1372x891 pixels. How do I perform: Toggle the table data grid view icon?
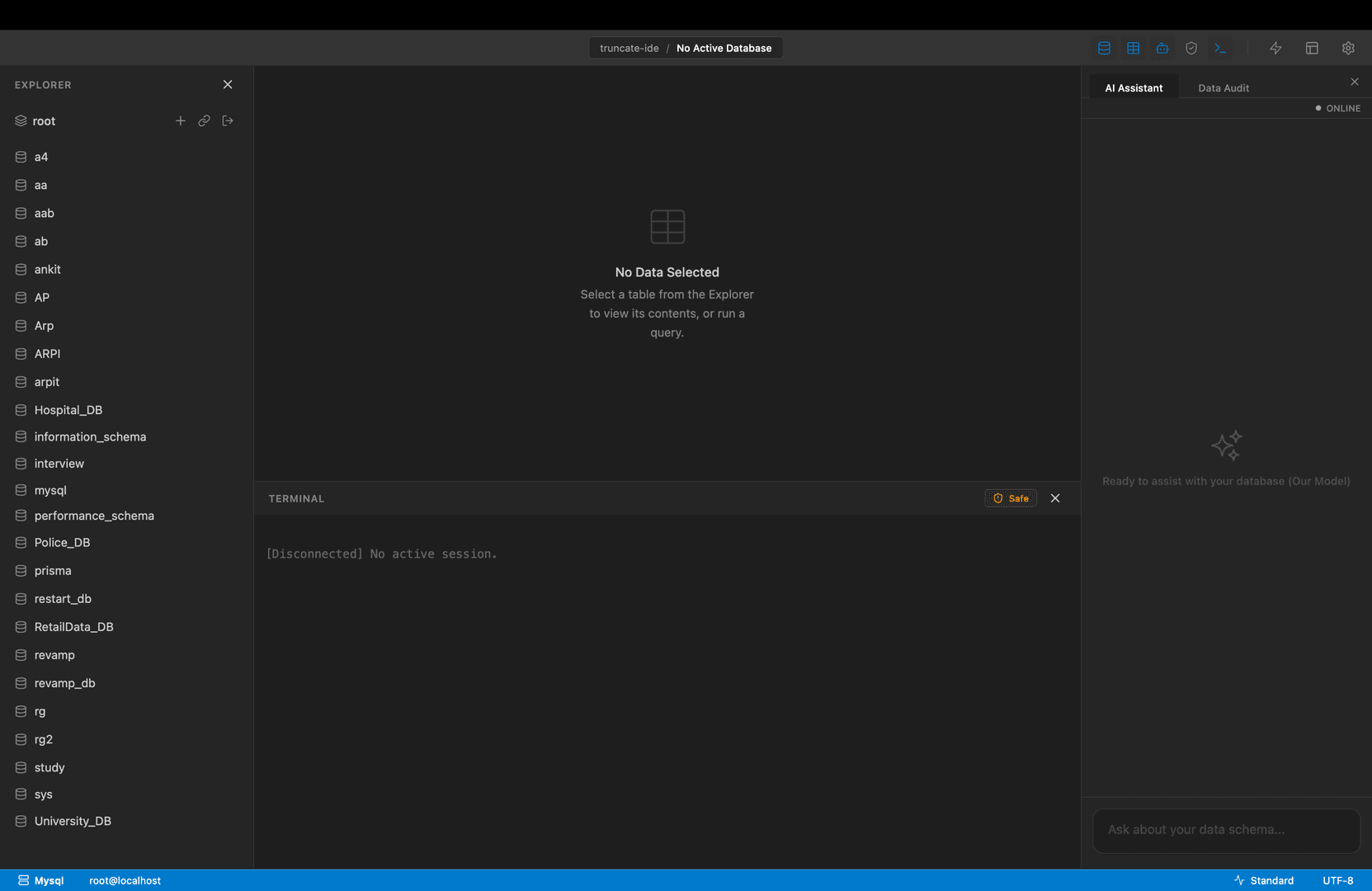[1133, 48]
